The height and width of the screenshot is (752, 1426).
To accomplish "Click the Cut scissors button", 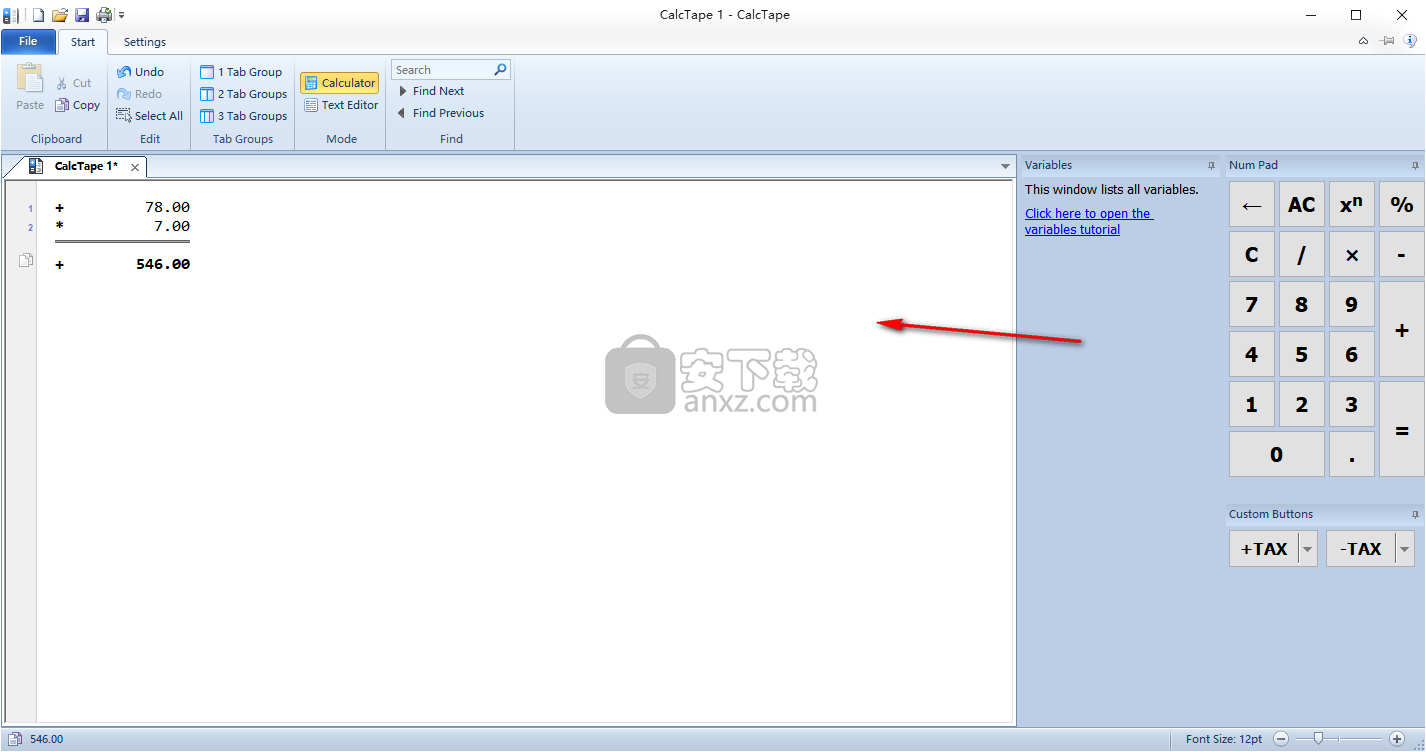I will click(73, 83).
